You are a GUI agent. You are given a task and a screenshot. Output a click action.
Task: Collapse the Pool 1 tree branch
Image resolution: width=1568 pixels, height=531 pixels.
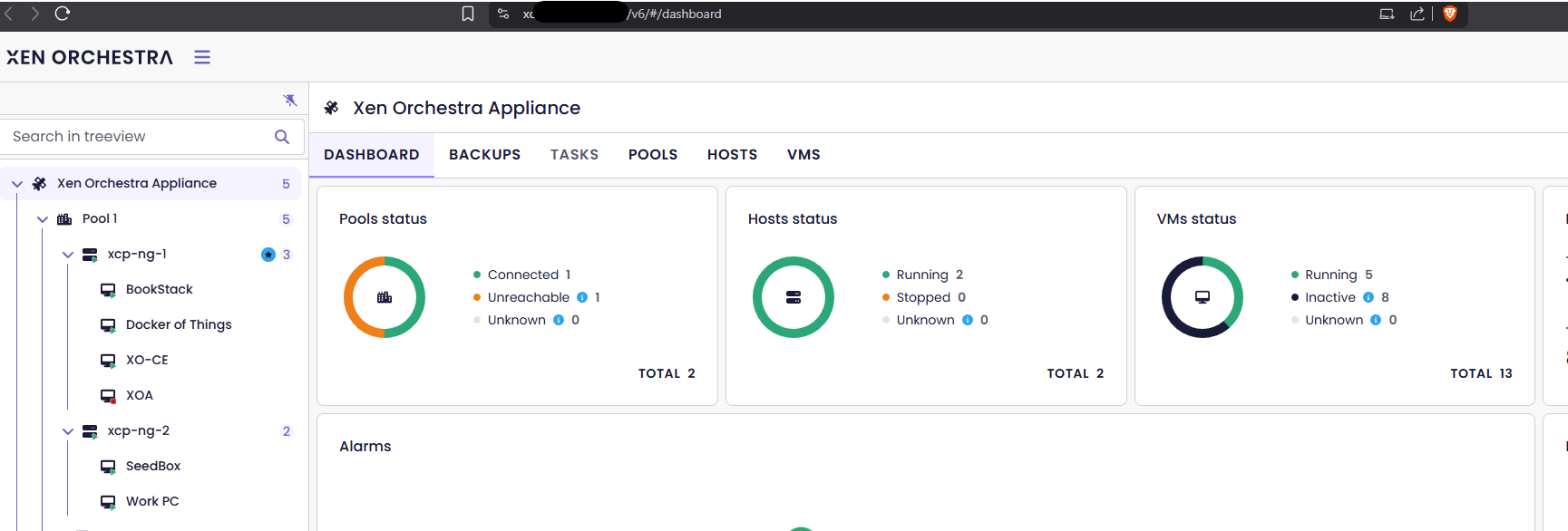tap(43, 219)
